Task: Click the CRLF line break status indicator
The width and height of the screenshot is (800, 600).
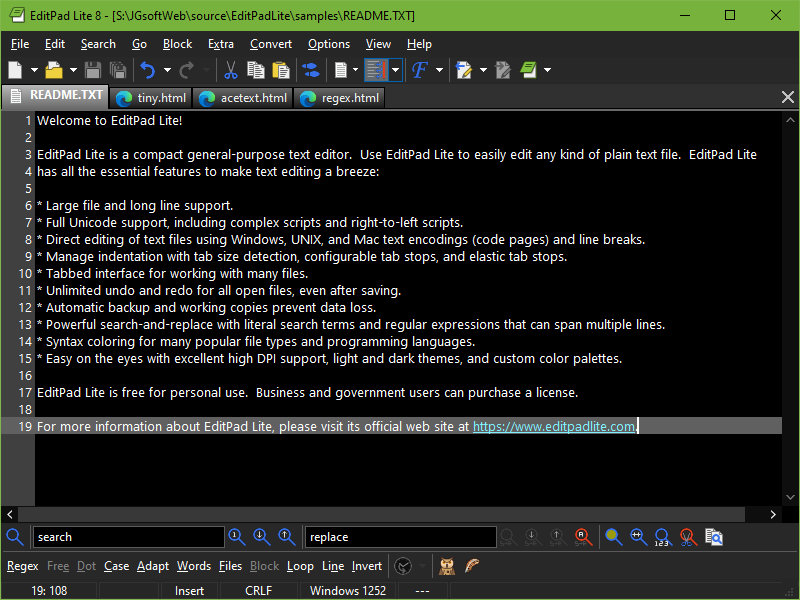Action: click(x=259, y=591)
